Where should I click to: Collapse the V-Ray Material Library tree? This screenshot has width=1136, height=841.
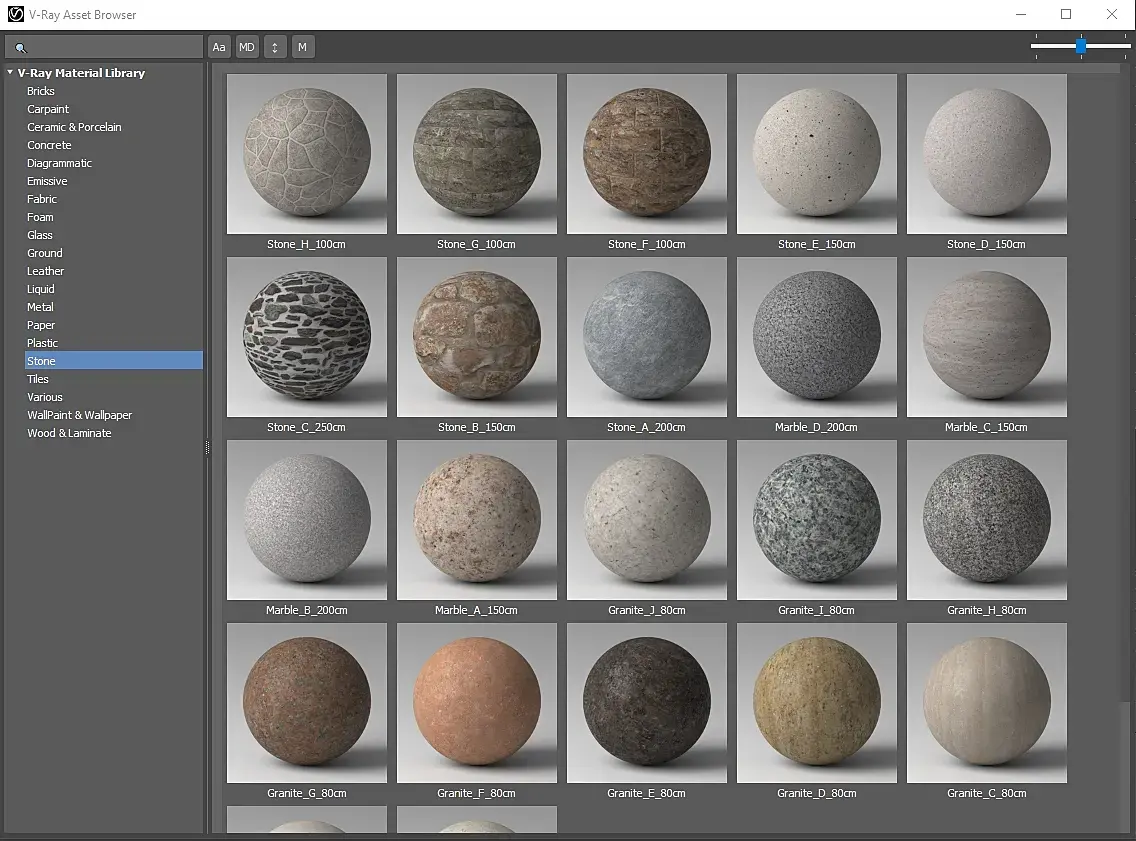10,73
